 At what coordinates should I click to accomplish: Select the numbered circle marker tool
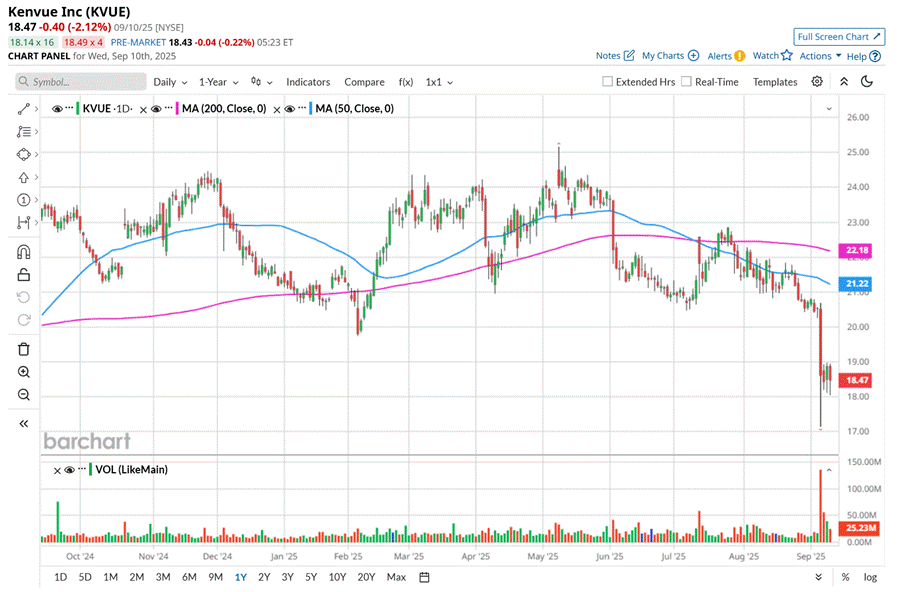point(23,200)
